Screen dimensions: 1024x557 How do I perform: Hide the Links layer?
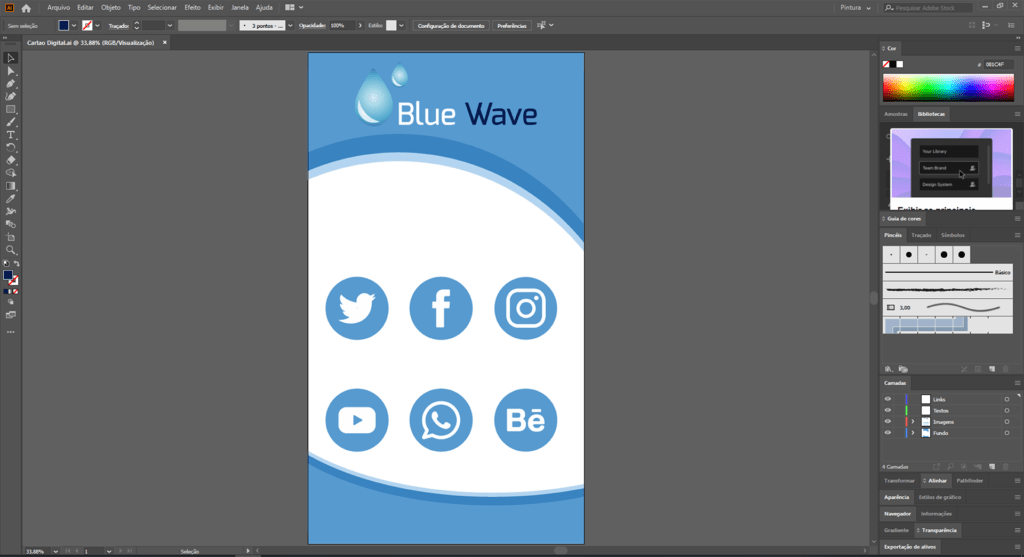[x=888, y=399]
